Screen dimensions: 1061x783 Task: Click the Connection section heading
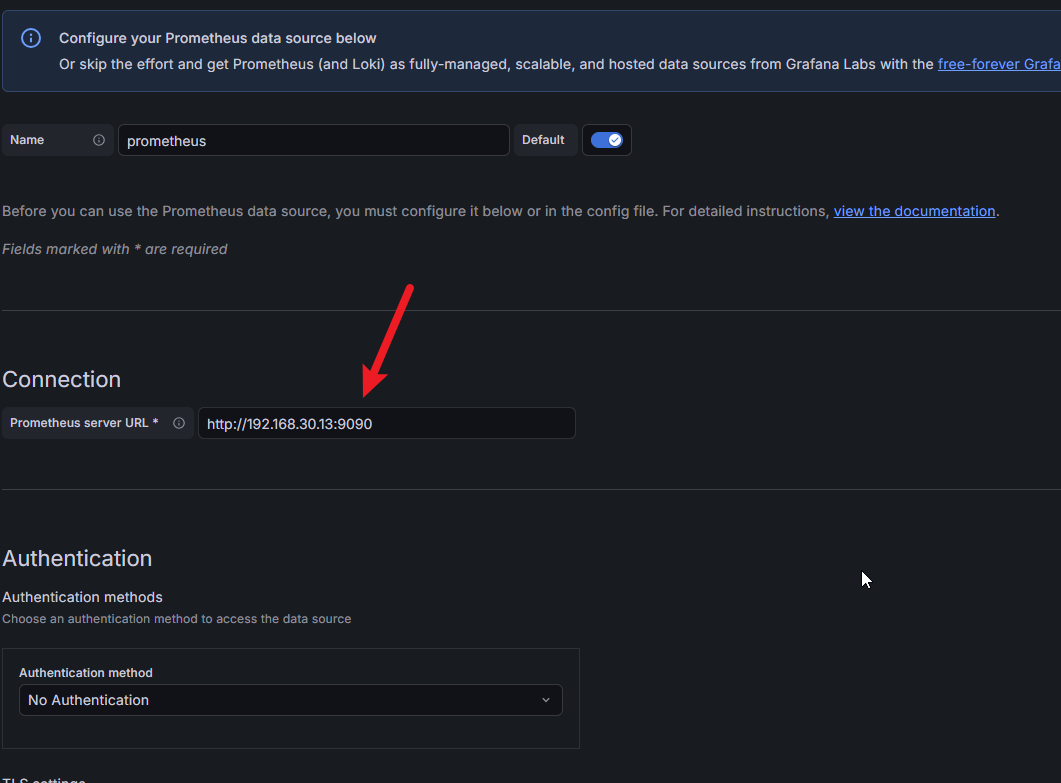(x=62, y=380)
